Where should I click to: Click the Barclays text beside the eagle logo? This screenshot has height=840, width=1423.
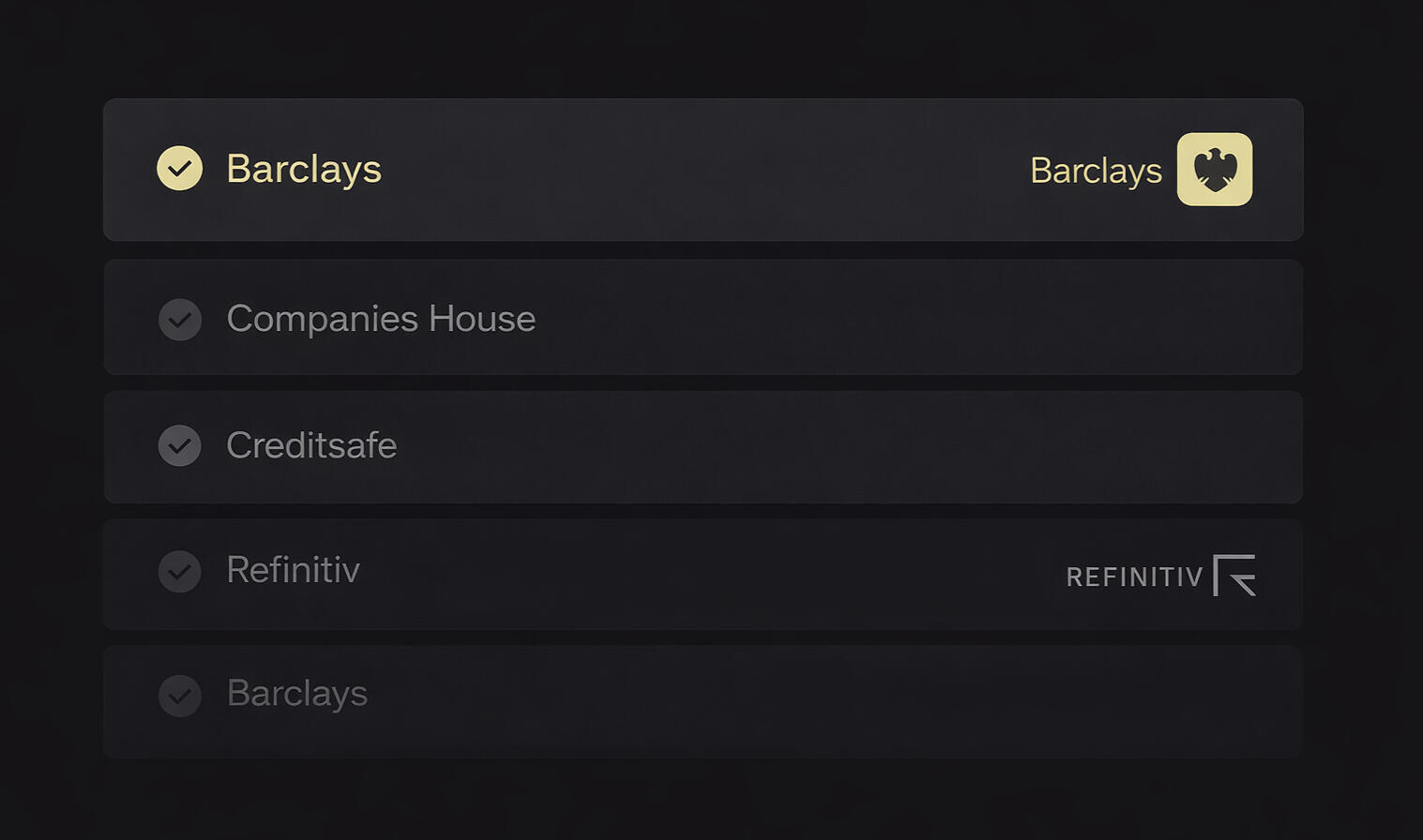pyautogui.click(x=1096, y=172)
